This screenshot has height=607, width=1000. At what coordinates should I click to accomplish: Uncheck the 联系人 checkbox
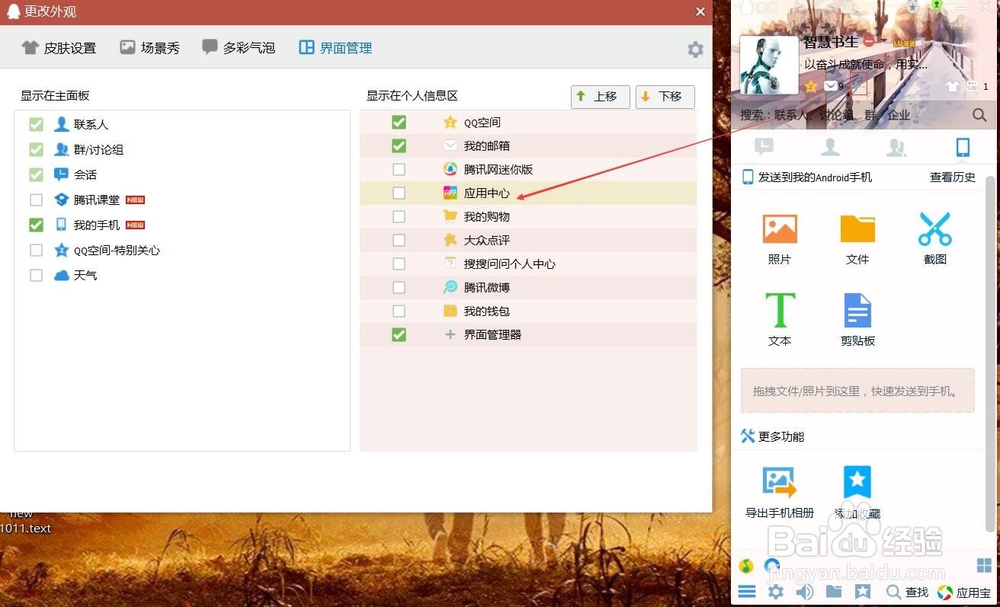click(x=36, y=124)
